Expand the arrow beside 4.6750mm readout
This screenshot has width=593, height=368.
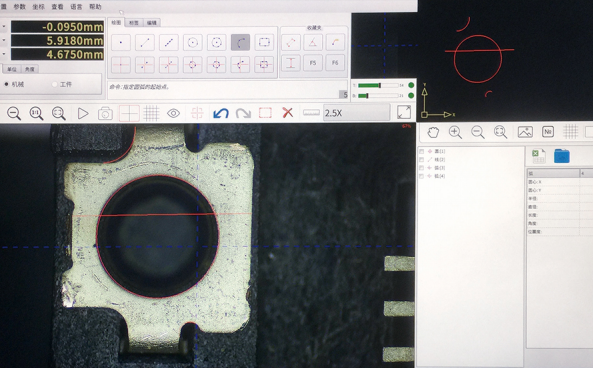click(x=4, y=54)
